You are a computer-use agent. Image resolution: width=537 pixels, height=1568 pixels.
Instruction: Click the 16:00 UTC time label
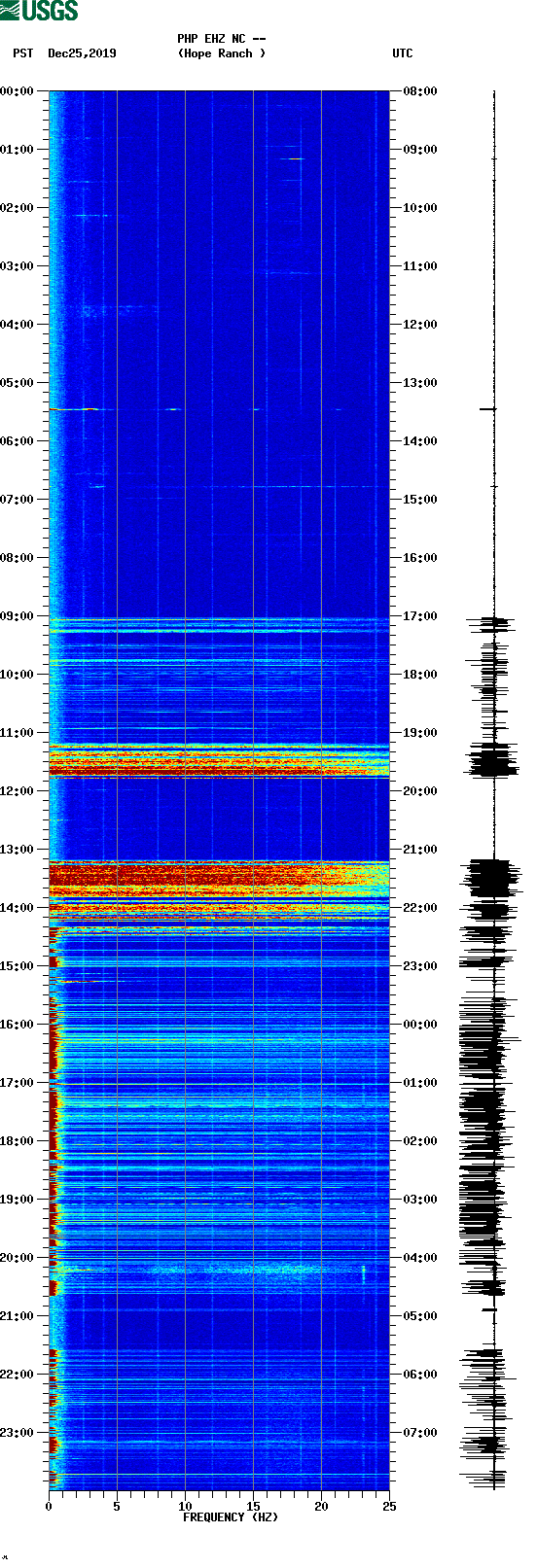tap(420, 558)
